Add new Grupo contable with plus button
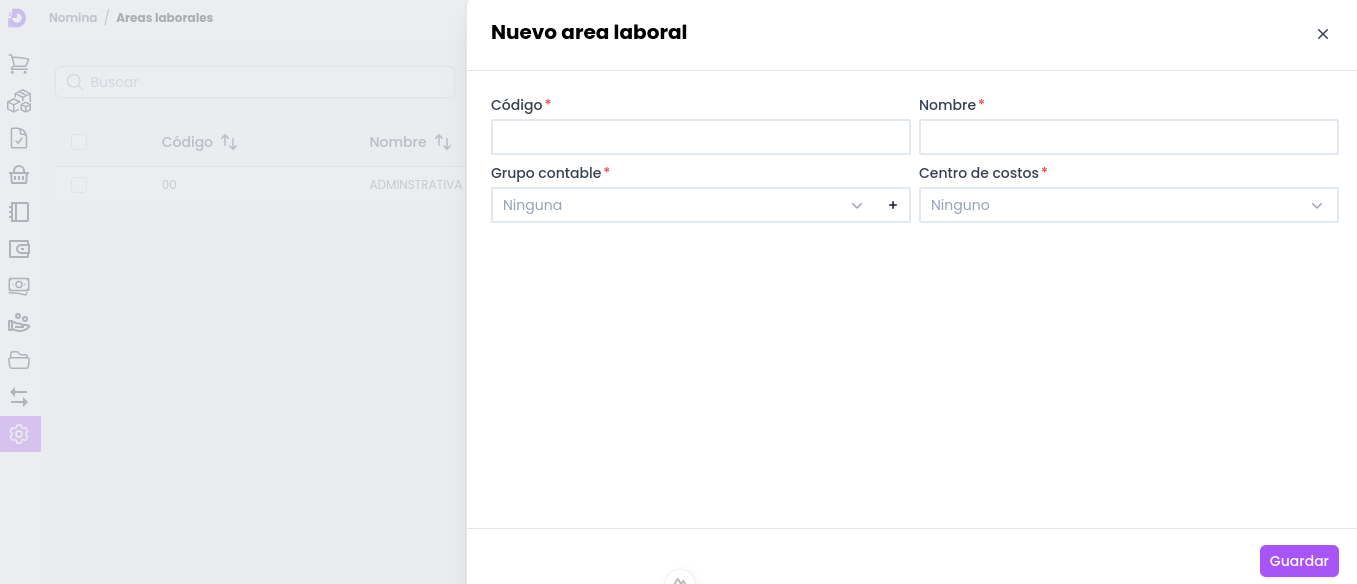Viewport: 1357px width, 584px height. [x=893, y=205]
